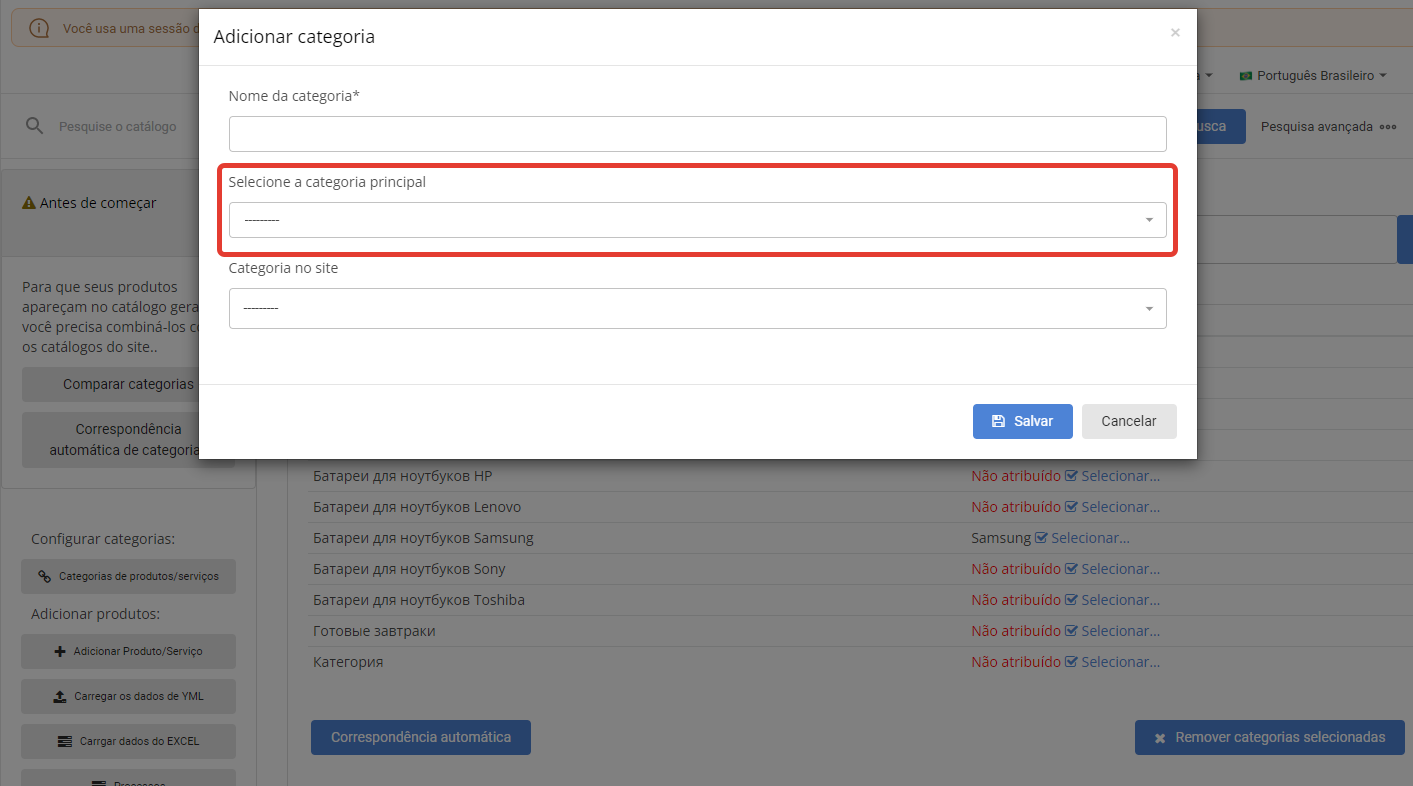Open the Português Brasileiro language menu

(1313, 76)
